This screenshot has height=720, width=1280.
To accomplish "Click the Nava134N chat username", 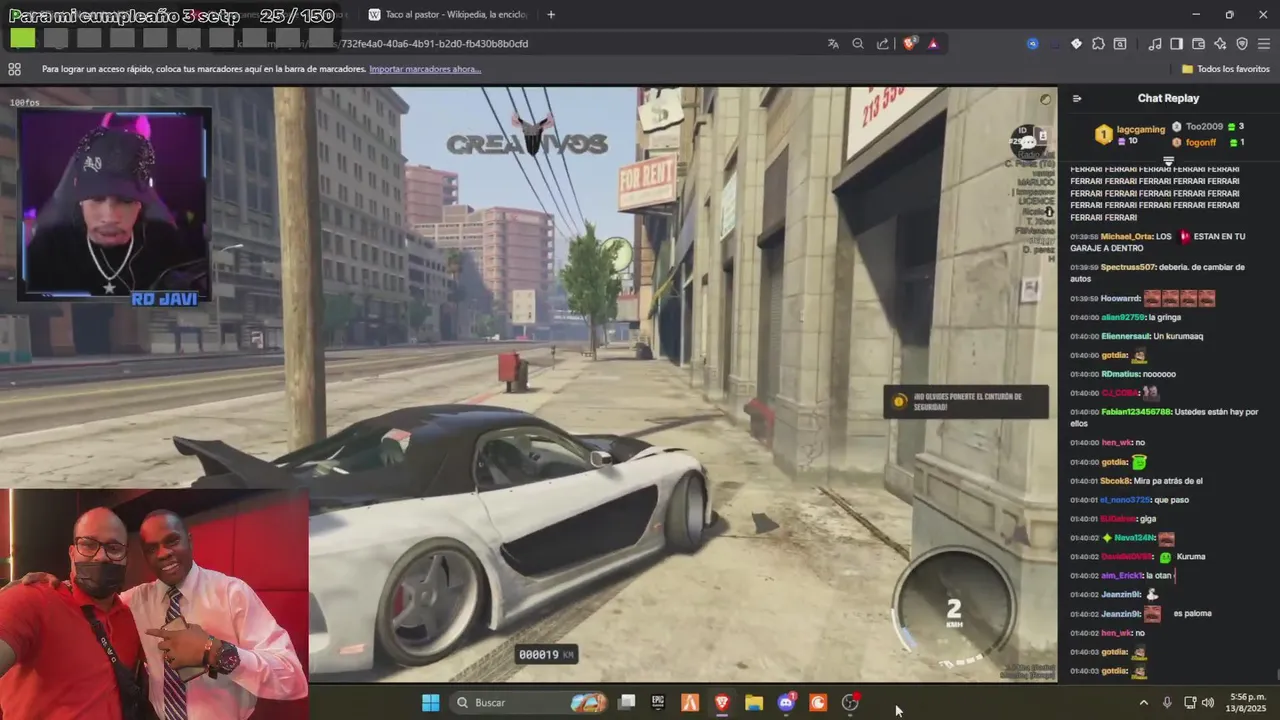I will coord(1134,538).
